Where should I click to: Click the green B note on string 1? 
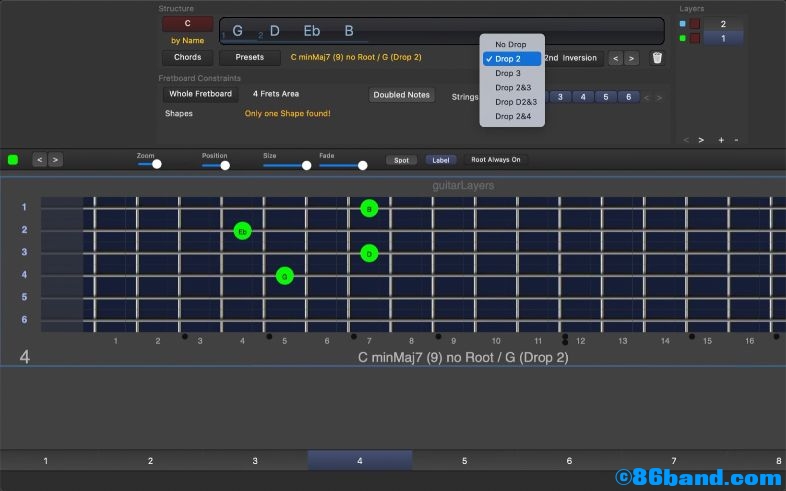[369, 209]
